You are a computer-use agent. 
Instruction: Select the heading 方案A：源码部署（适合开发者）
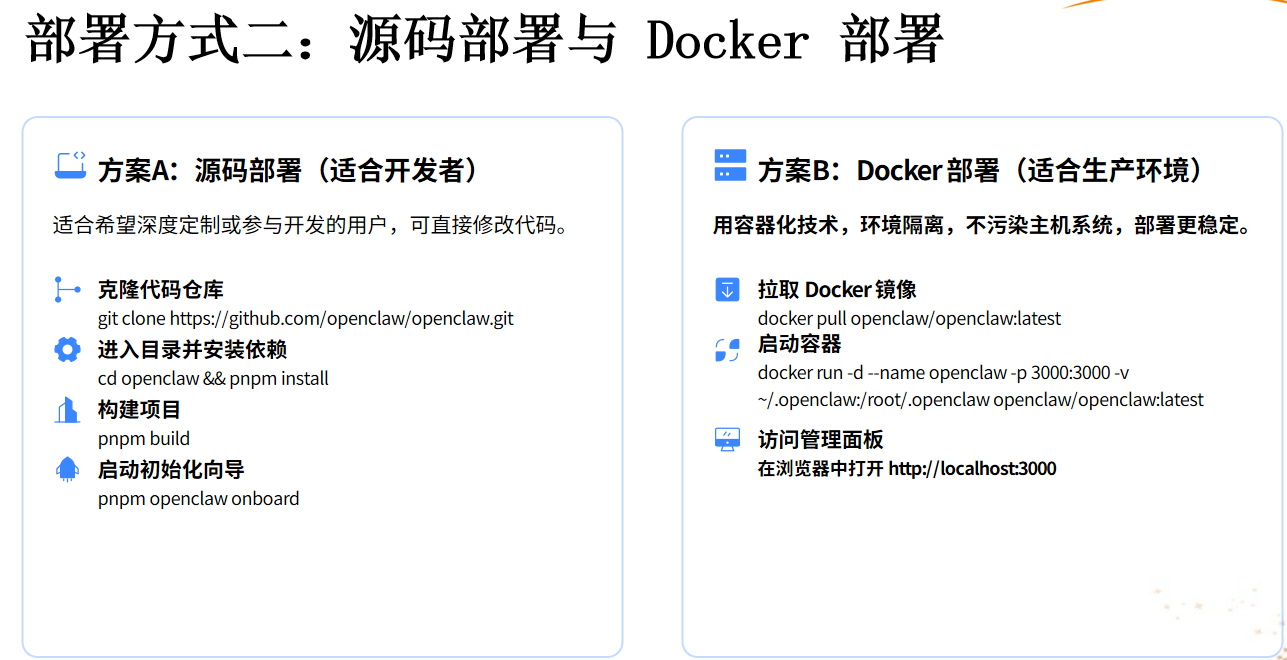(289, 170)
